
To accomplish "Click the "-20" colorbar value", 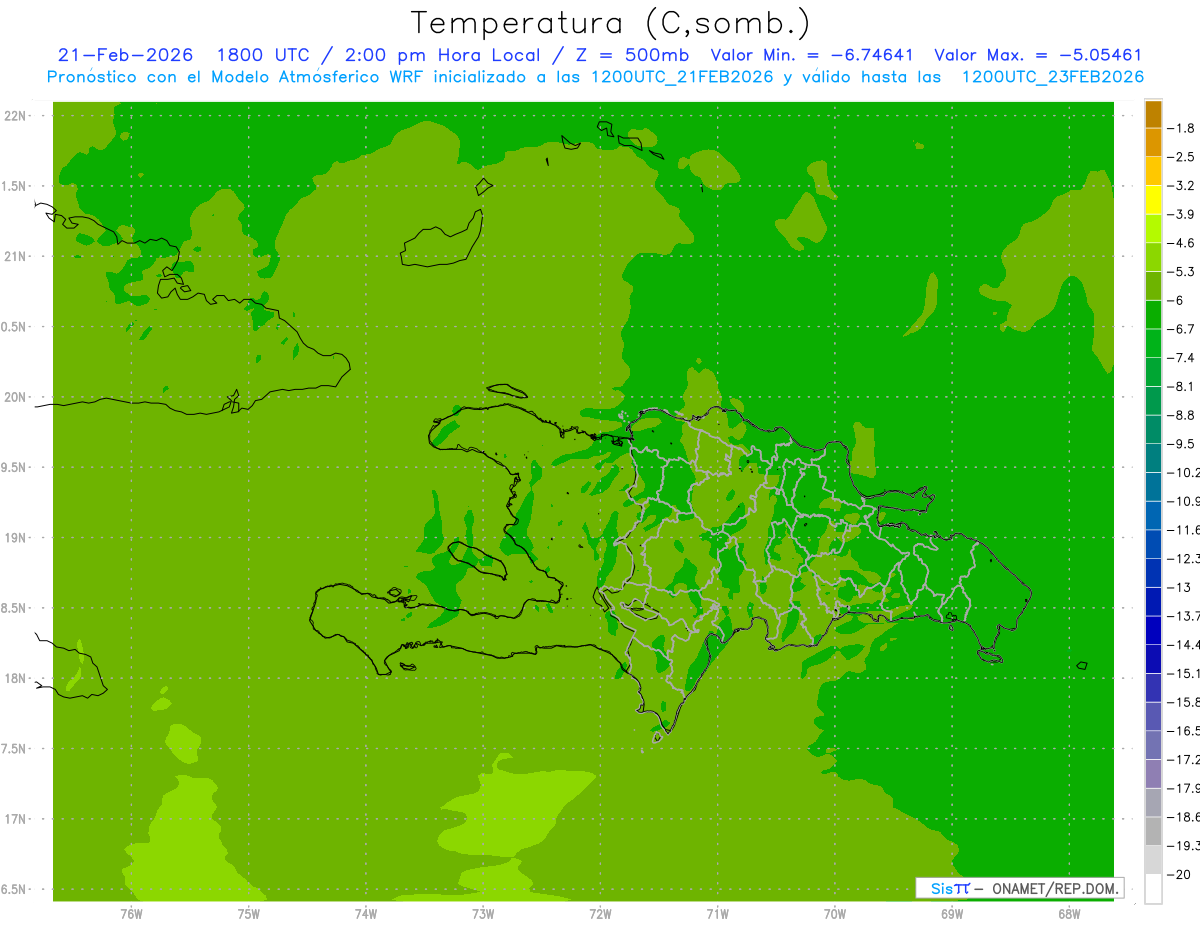I will tap(1179, 874).
